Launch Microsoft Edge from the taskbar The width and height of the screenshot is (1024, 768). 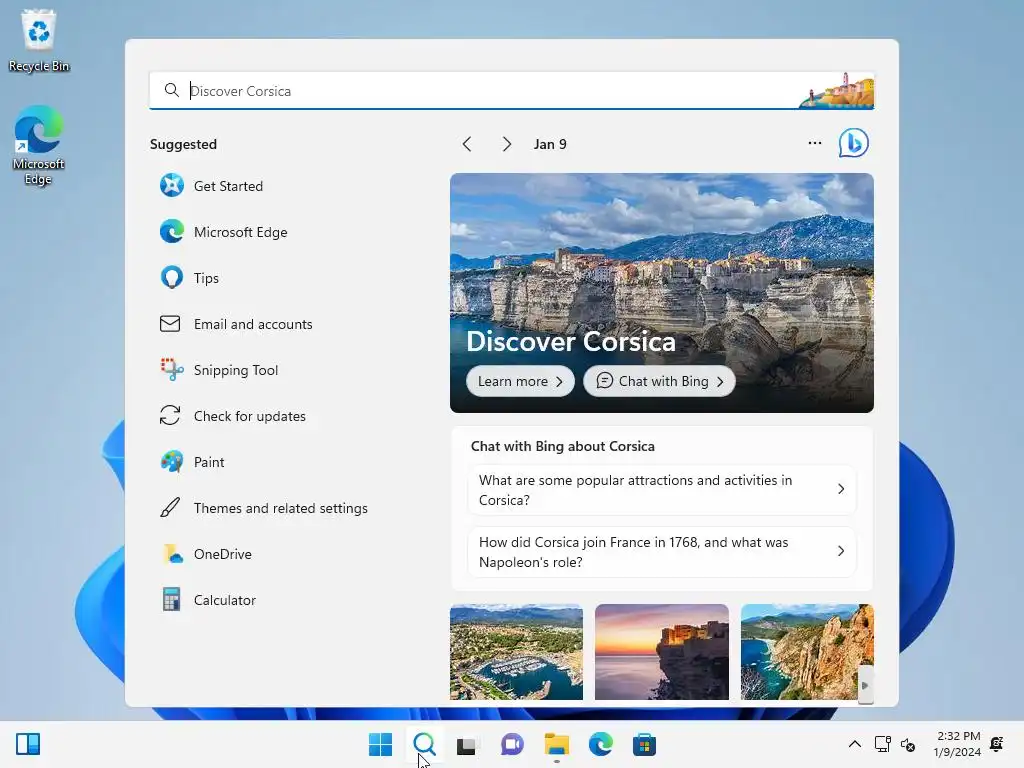click(x=600, y=744)
